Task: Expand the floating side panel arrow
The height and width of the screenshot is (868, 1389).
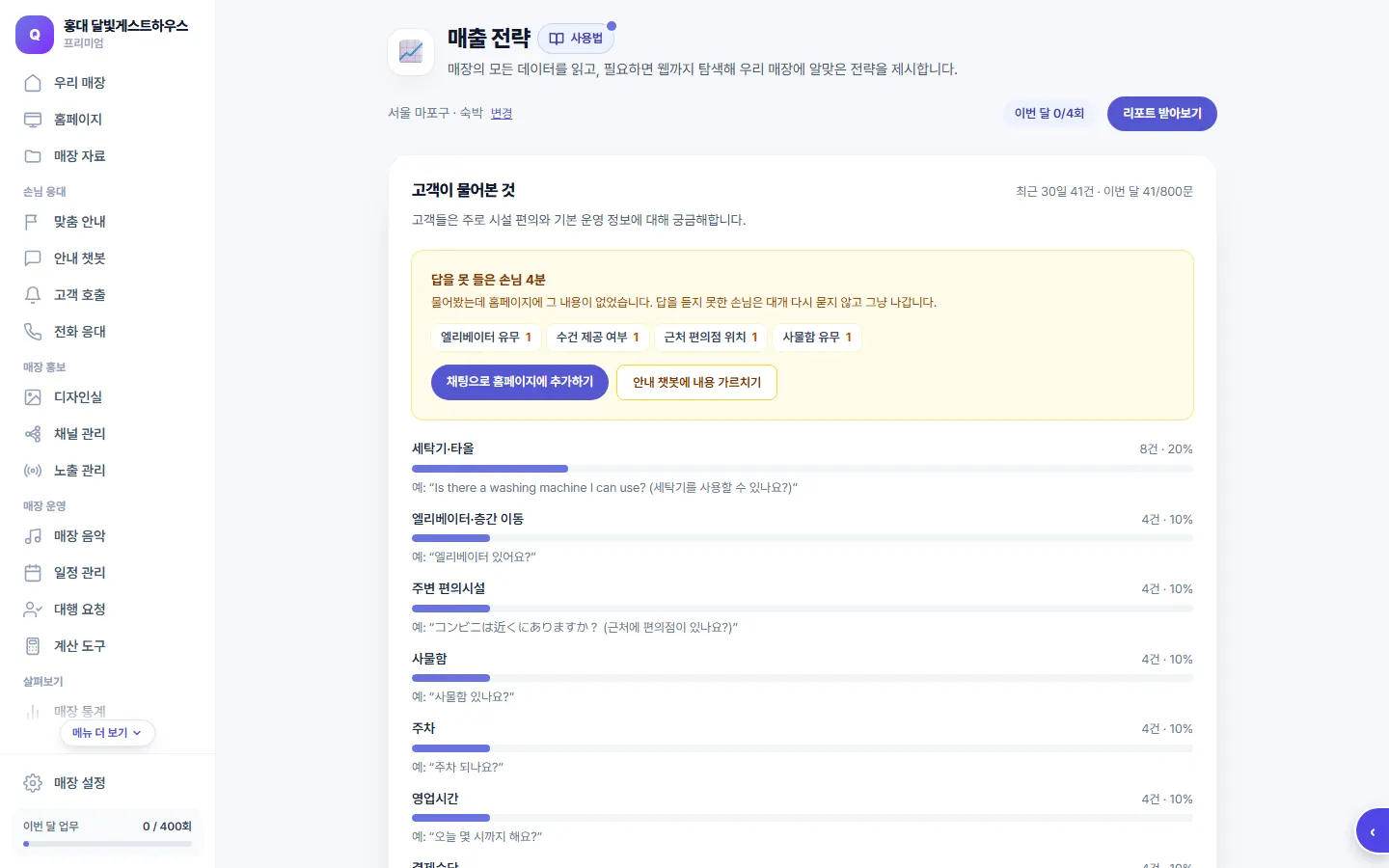Action: pos(1373,831)
